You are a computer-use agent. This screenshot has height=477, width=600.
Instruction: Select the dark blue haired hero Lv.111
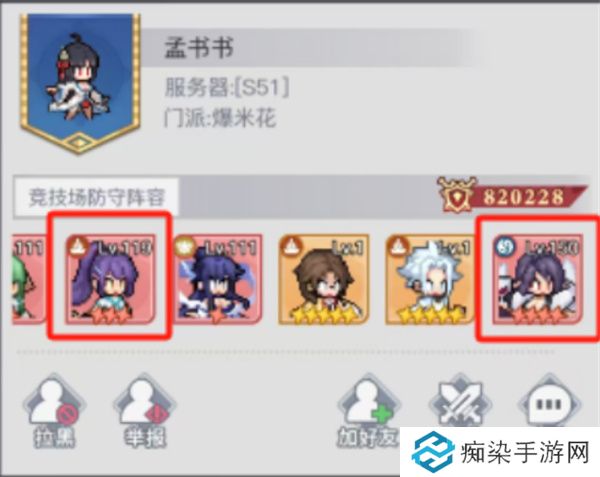(x=218, y=280)
